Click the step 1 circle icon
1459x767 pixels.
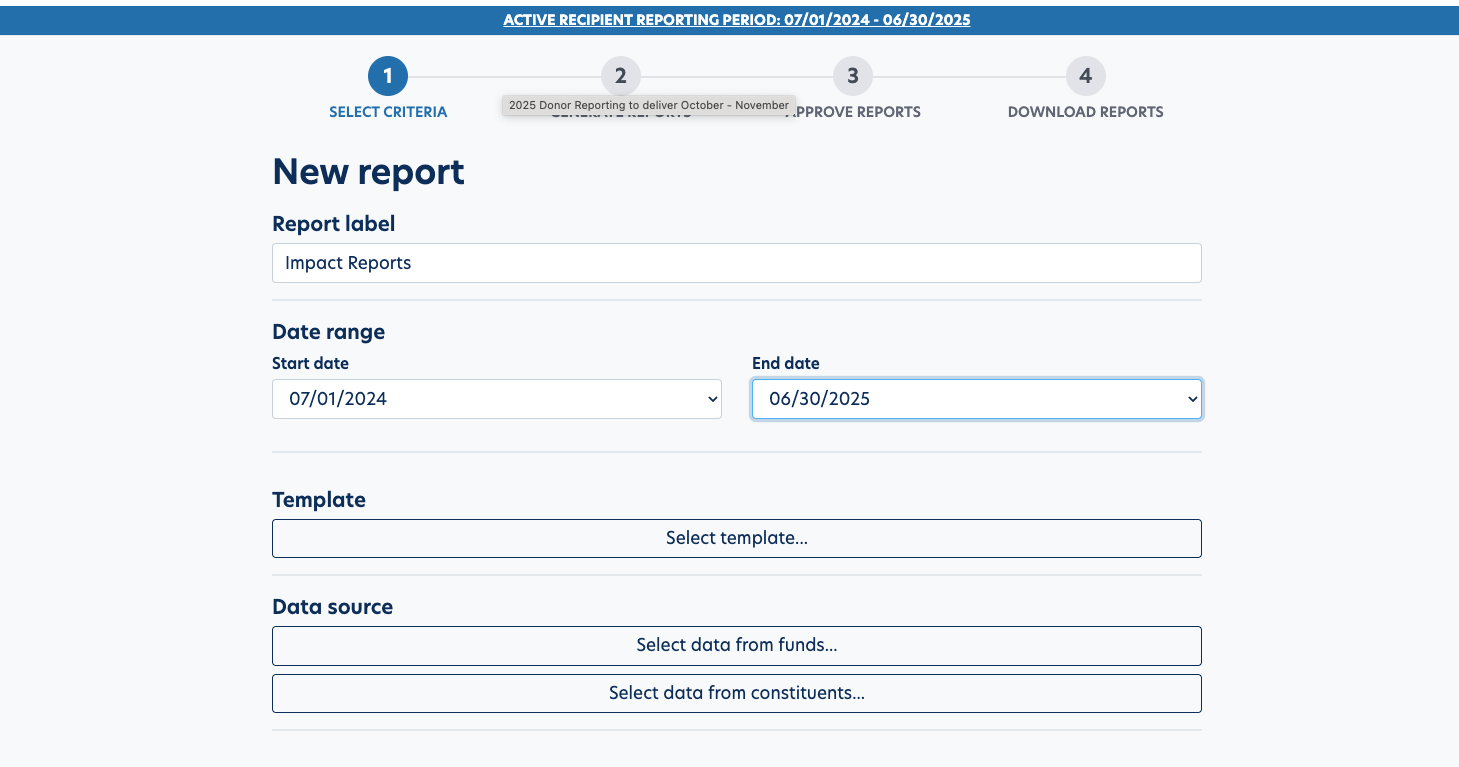click(388, 76)
